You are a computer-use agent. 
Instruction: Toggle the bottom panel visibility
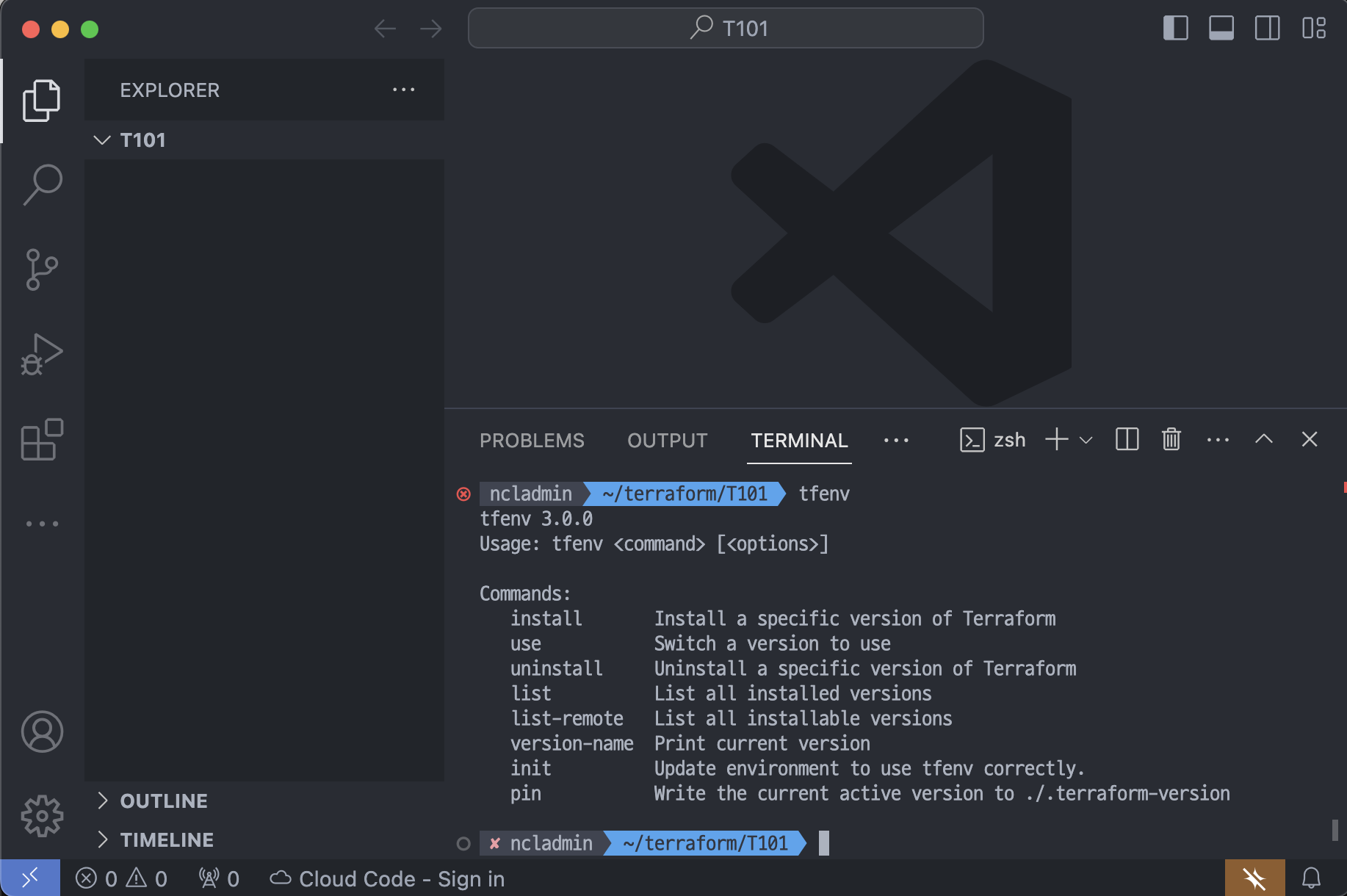1221,28
